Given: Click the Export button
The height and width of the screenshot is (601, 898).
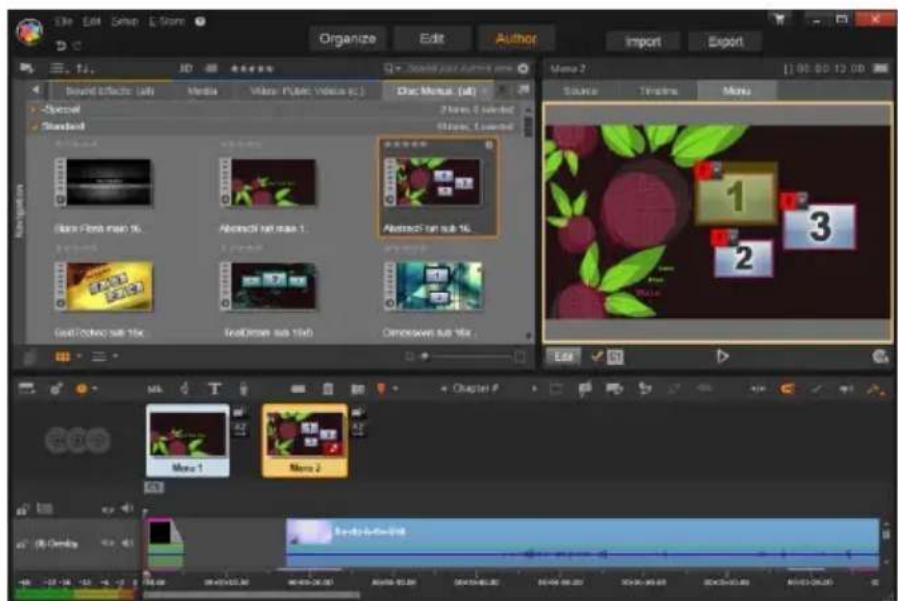Looking at the screenshot, I should 725,42.
